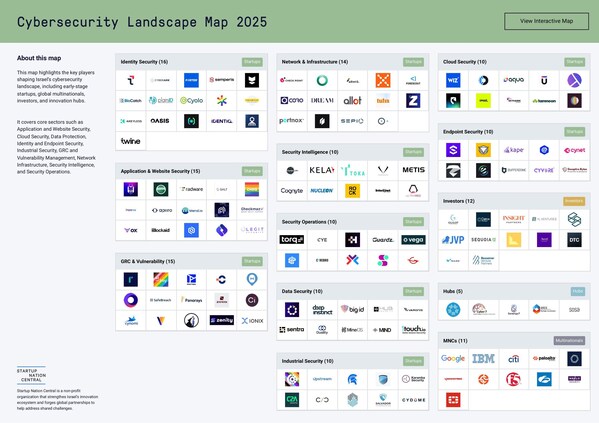Screen dimensions: 599x423
Task: Open the Wiz logo in Cloud Security
Action: (453, 80)
